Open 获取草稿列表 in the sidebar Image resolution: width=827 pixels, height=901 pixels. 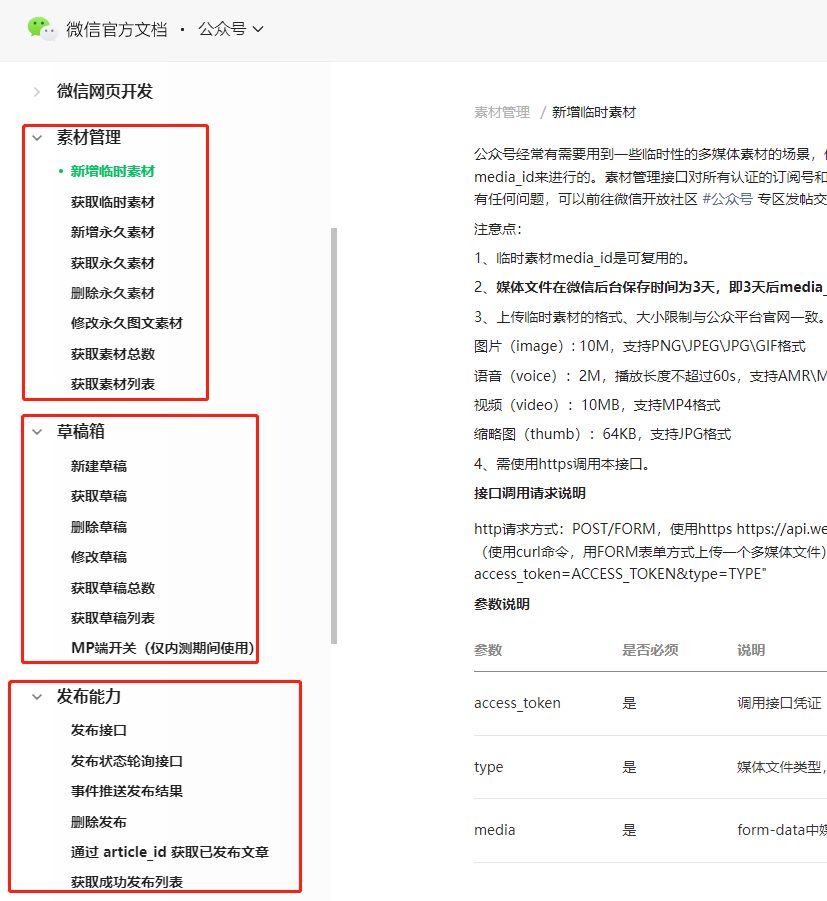click(113, 618)
